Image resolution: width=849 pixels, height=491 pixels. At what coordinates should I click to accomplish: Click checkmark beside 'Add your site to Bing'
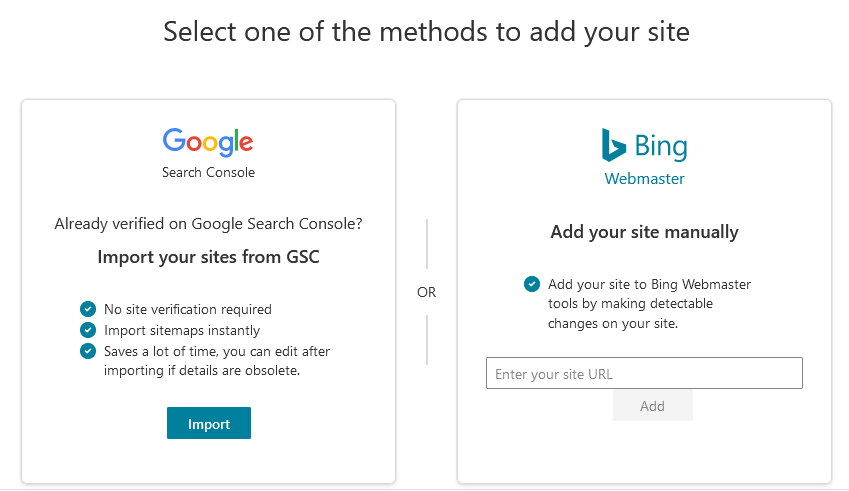(x=532, y=284)
